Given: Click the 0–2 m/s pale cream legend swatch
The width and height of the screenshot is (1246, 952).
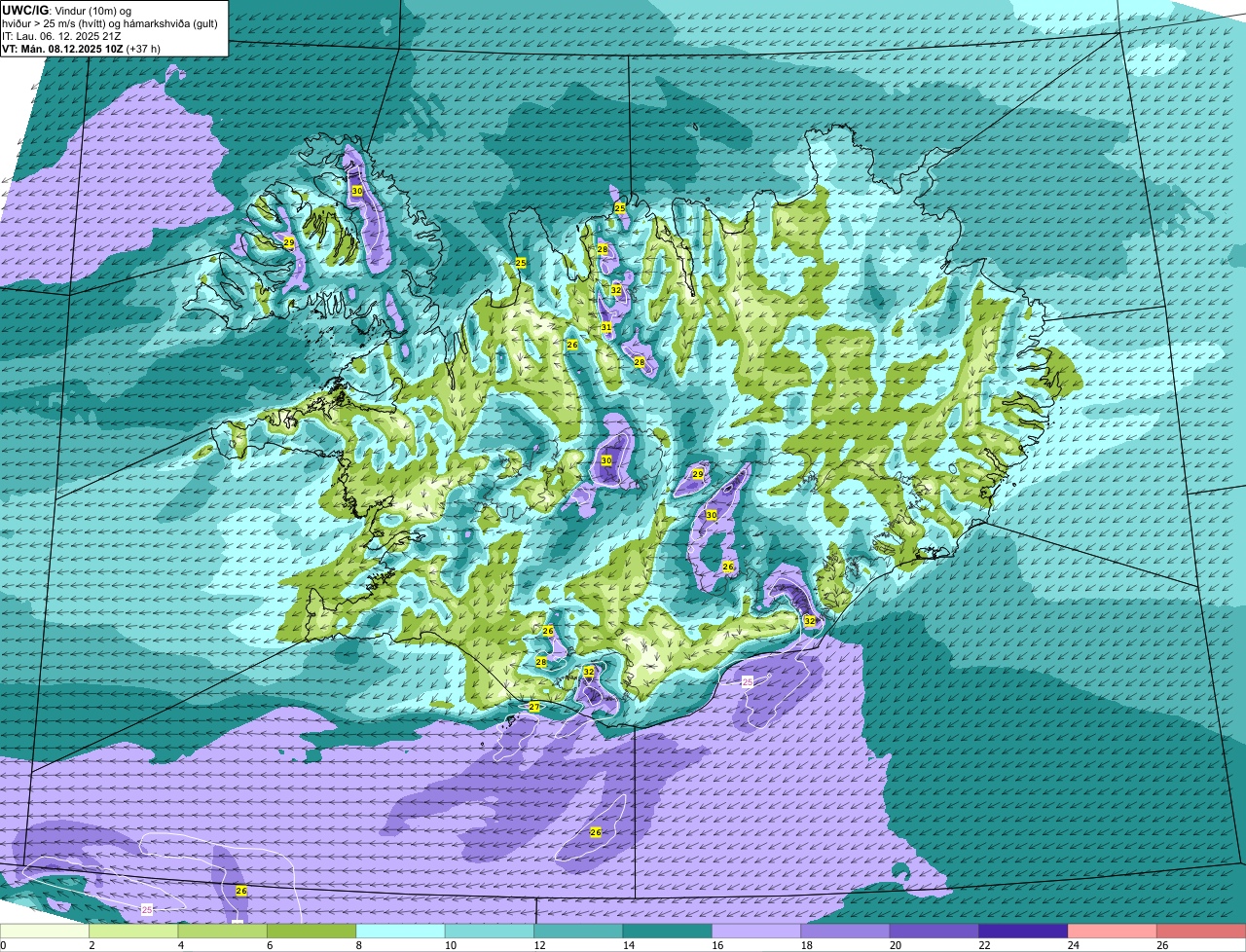Looking at the screenshot, I should coord(45,932).
